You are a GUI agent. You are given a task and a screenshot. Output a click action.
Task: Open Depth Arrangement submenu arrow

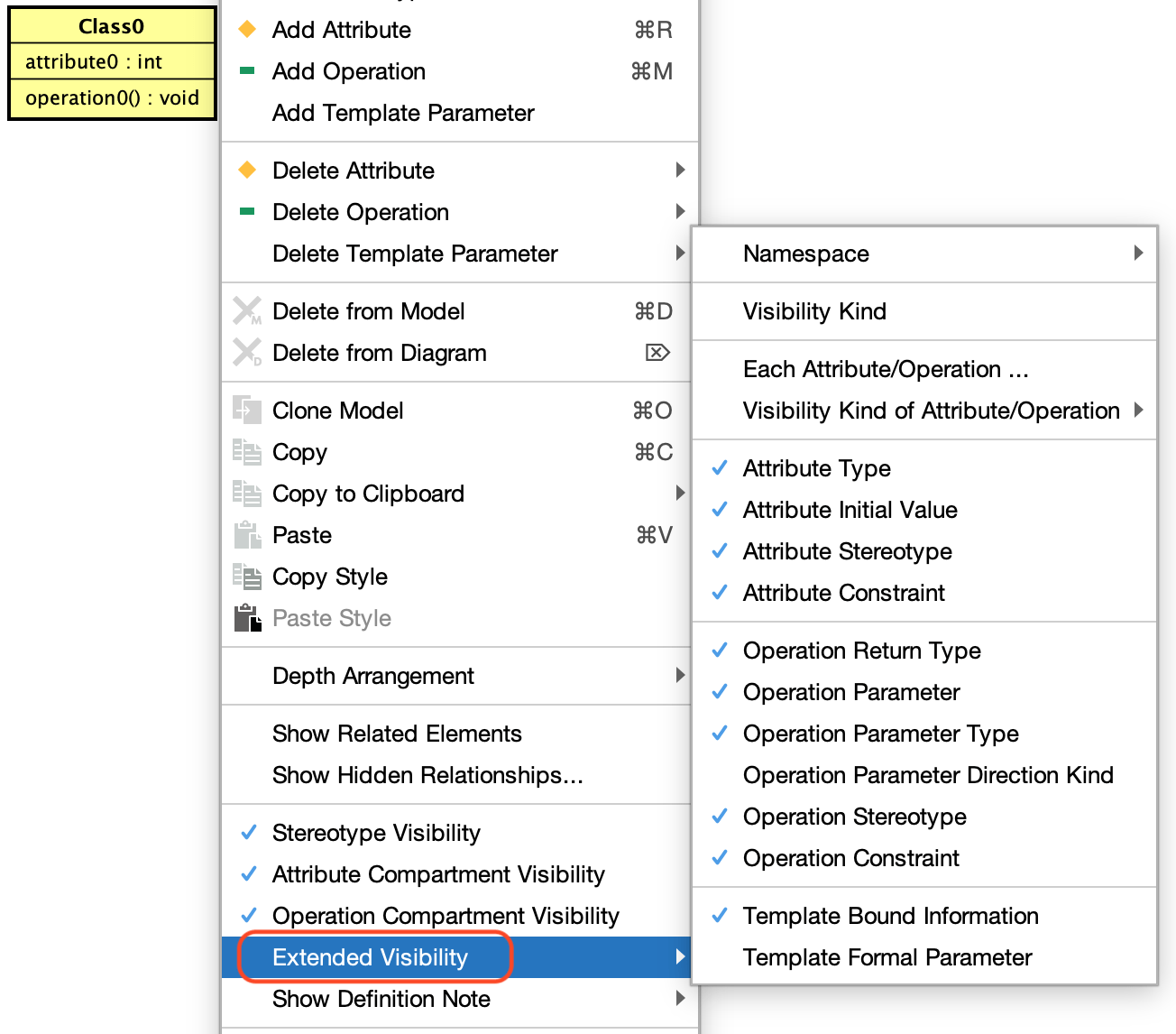pos(680,676)
